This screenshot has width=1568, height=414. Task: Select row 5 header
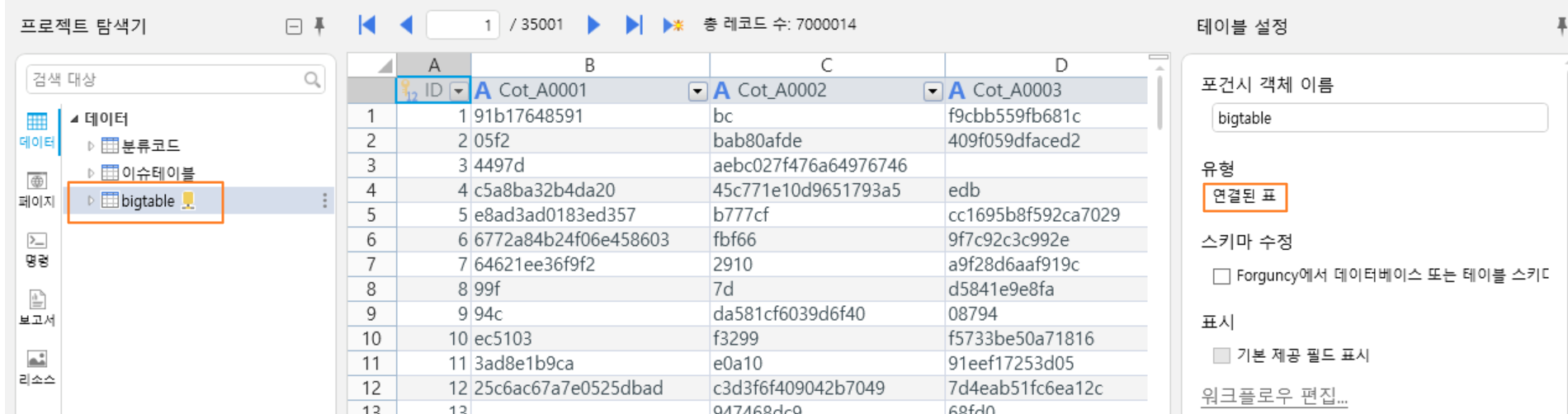click(x=371, y=215)
